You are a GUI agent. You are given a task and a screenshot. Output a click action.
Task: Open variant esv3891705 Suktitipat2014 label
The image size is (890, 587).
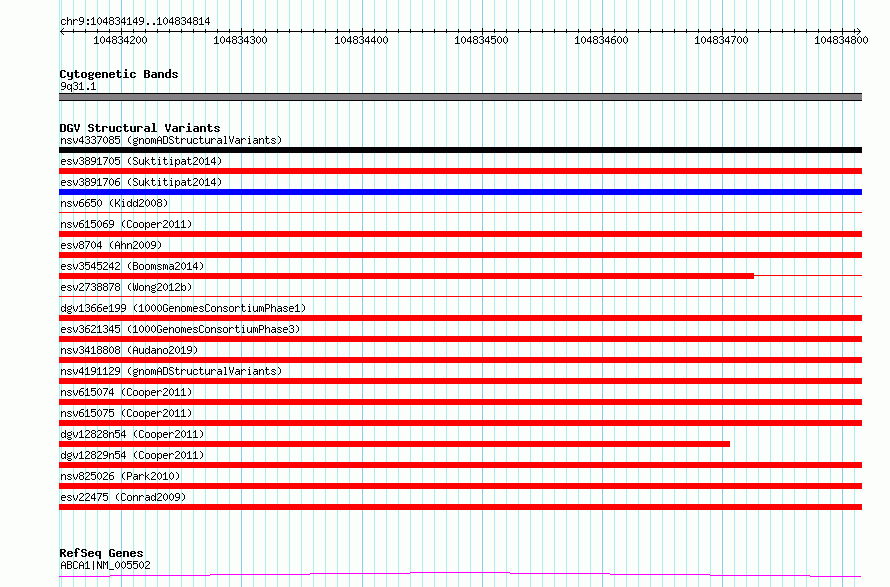[141, 161]
